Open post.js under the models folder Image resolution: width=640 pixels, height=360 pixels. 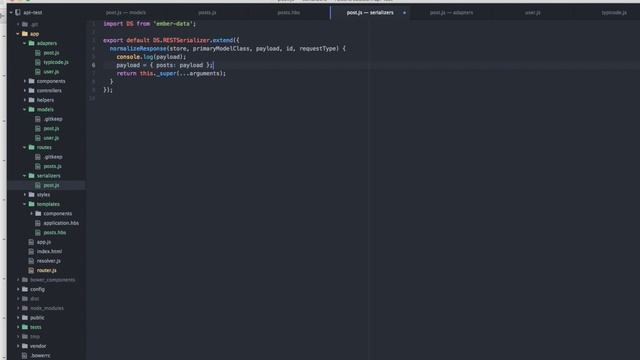point(51,129)
